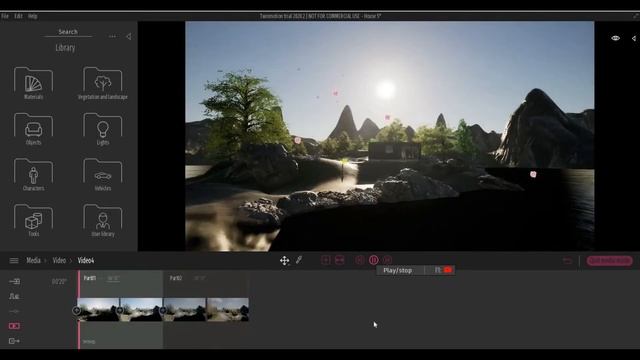Open the Objects library folder
This screenshot has width=640, height=360.
click(x=33, y=129)
